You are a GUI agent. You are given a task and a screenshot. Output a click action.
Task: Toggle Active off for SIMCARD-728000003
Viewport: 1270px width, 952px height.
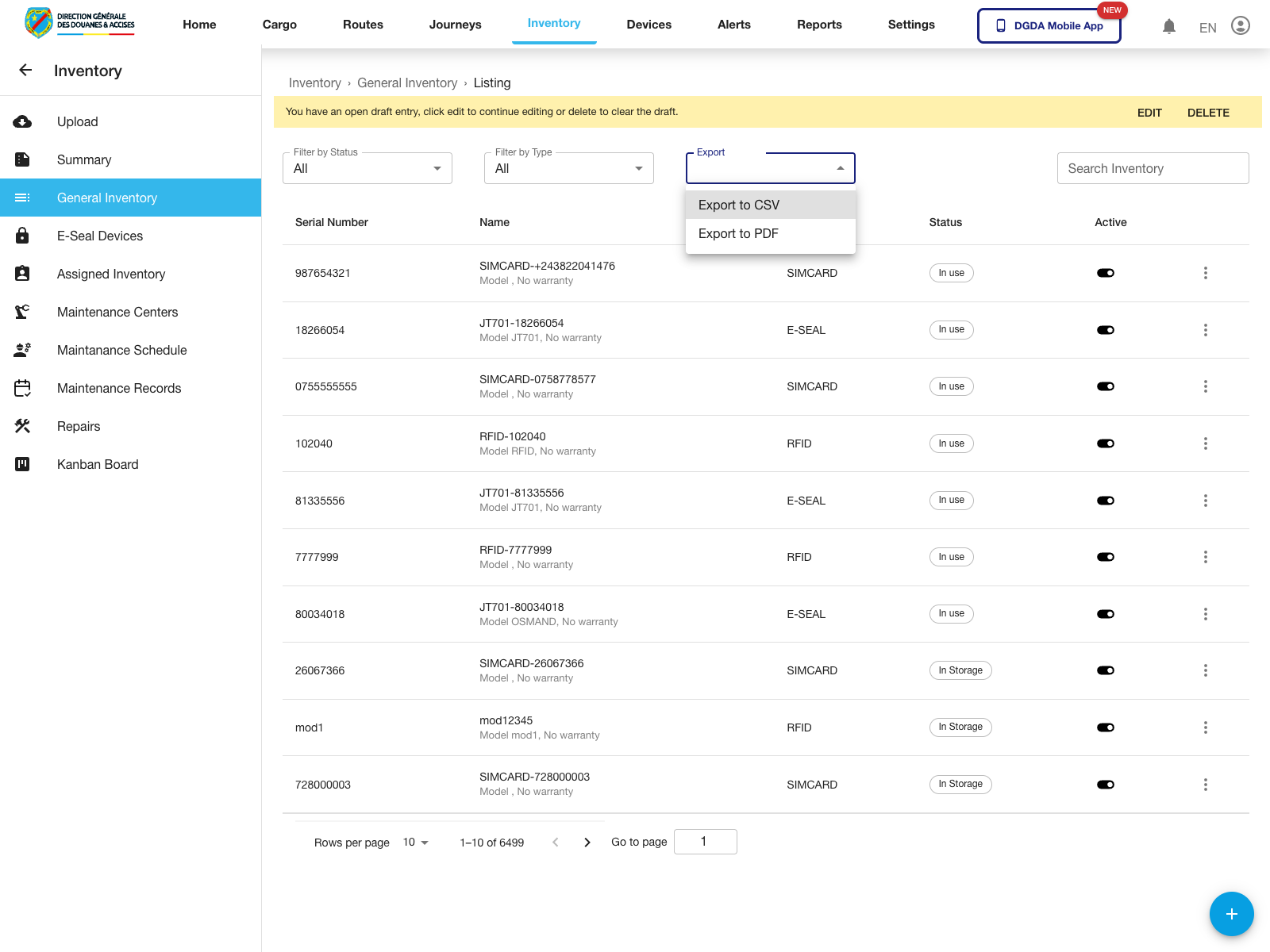pos(1106,784)
